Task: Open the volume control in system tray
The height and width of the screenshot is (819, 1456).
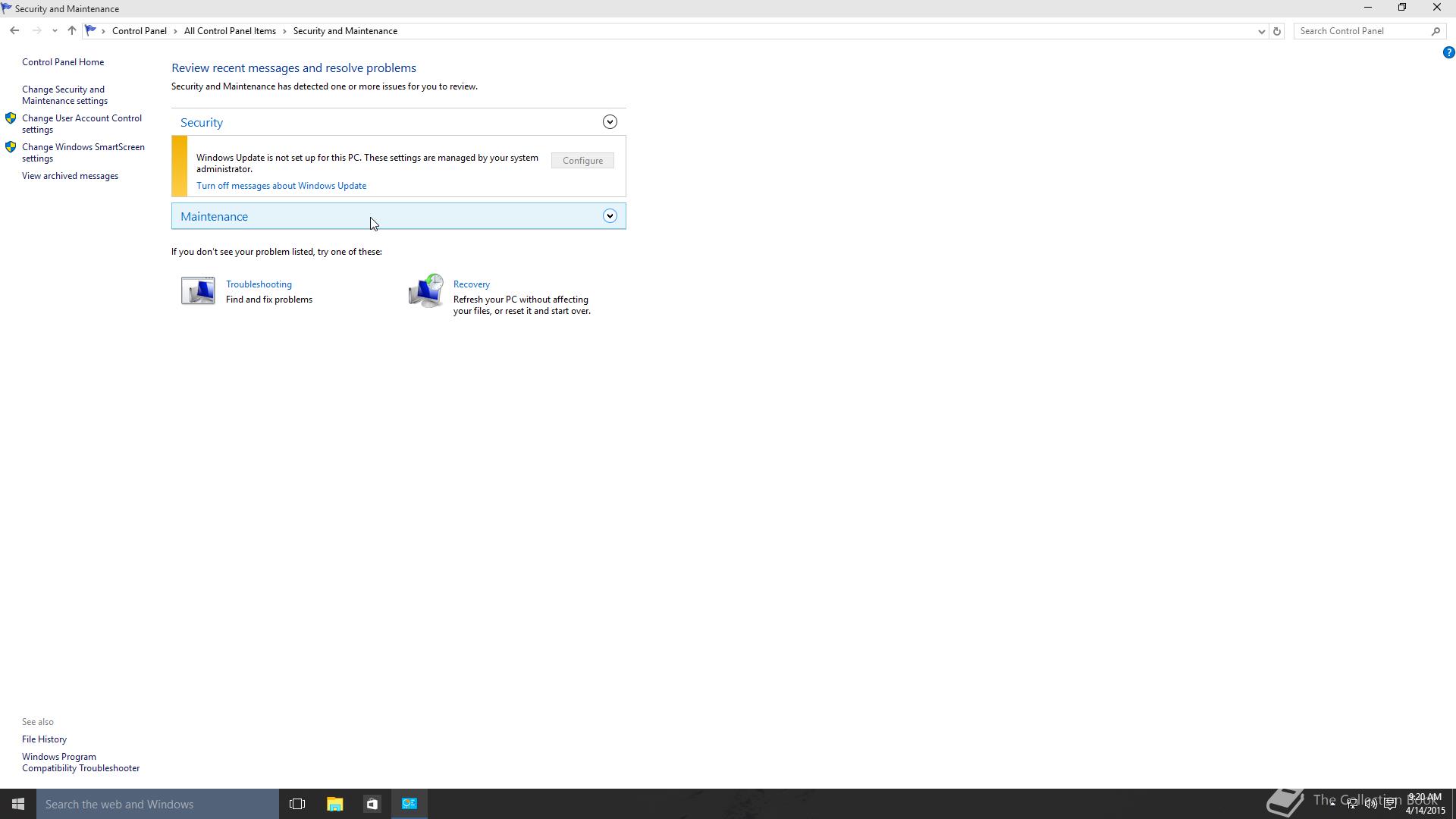Action: 1371,804
